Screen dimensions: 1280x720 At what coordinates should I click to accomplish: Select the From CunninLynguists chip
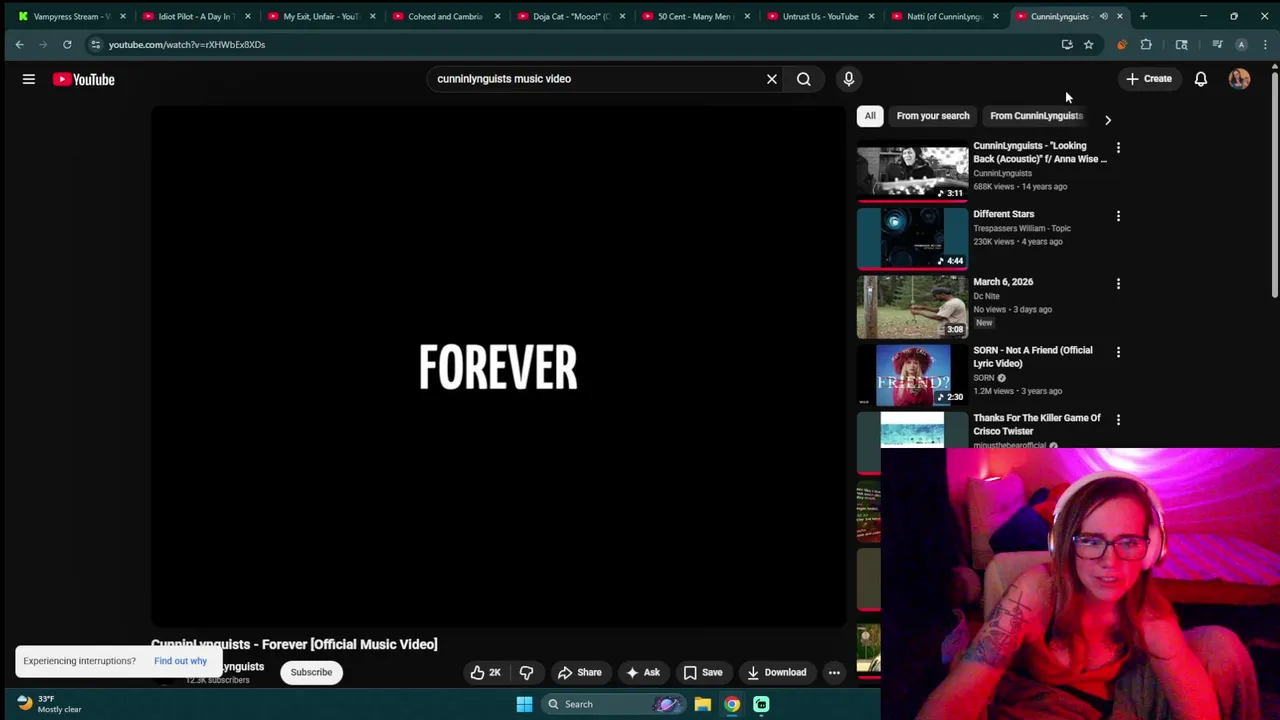tap(1036, 116)
